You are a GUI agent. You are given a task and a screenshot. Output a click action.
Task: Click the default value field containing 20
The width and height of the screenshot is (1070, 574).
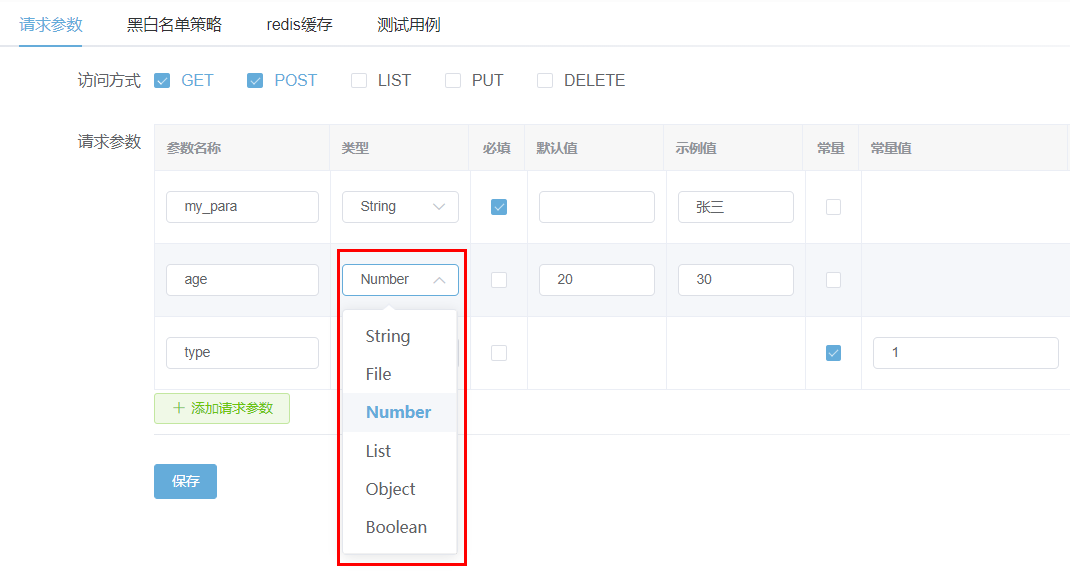(596, 280)
